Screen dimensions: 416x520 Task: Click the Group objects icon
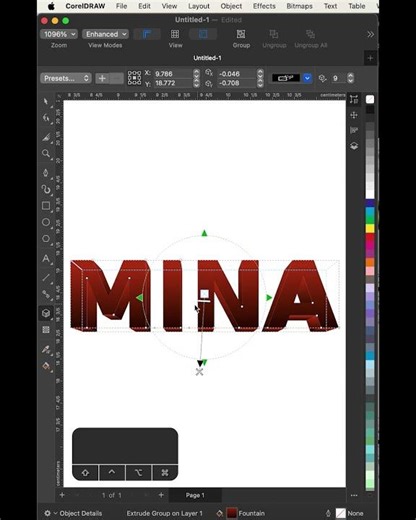[x=241, y=34]
